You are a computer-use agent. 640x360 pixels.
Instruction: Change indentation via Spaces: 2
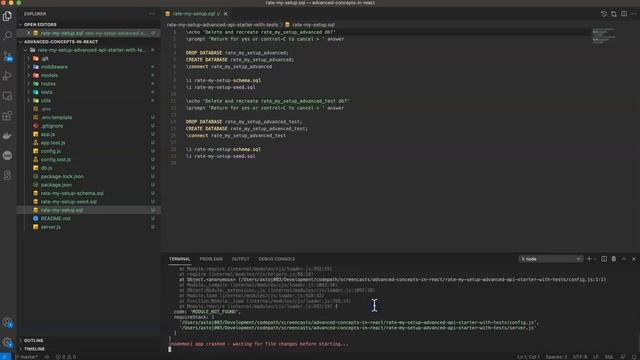click(556, 357)
